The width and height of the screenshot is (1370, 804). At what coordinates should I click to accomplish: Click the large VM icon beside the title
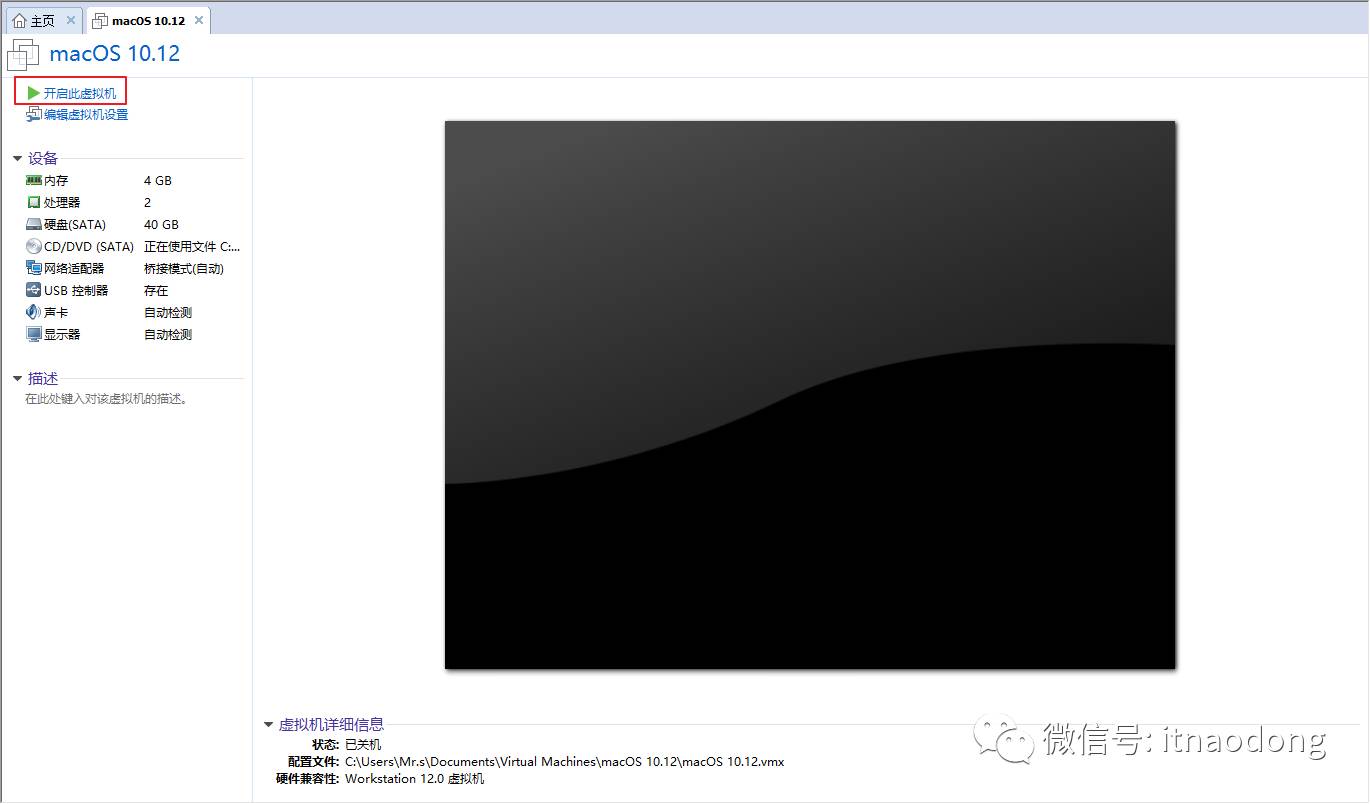point(24,54)
